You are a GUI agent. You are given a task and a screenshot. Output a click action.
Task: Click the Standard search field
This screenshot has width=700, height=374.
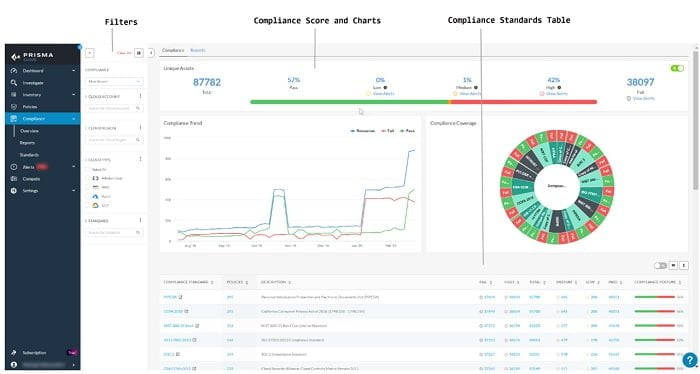point(114,232)
